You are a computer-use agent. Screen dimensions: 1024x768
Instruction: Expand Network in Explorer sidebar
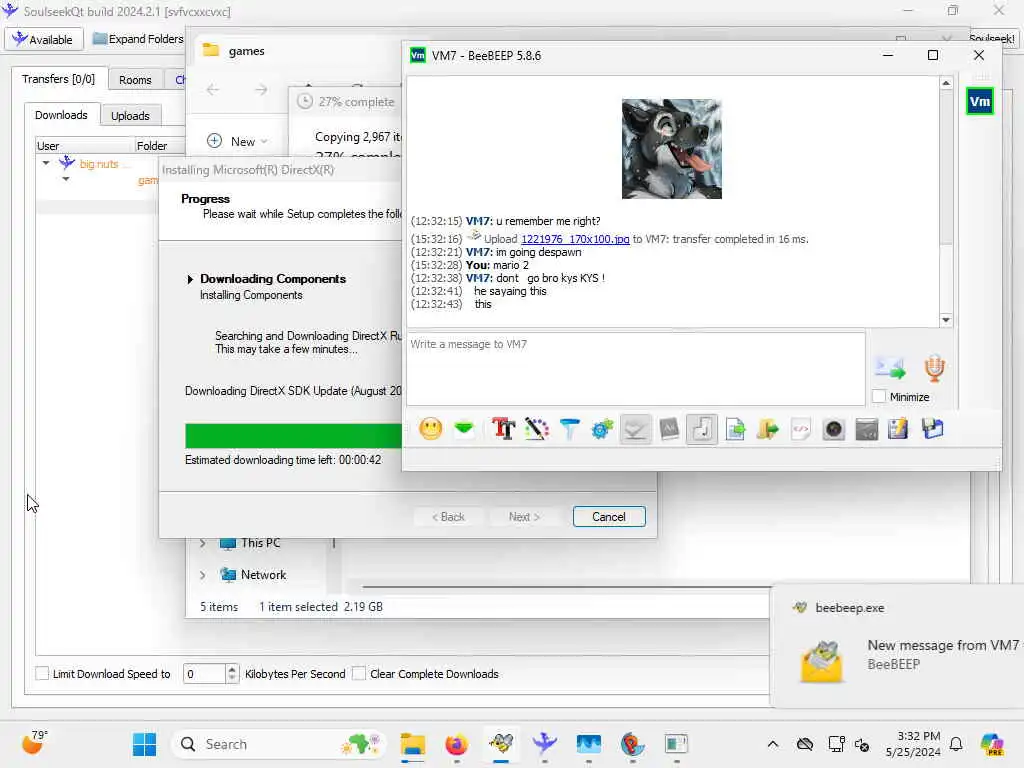click(202, 575)
